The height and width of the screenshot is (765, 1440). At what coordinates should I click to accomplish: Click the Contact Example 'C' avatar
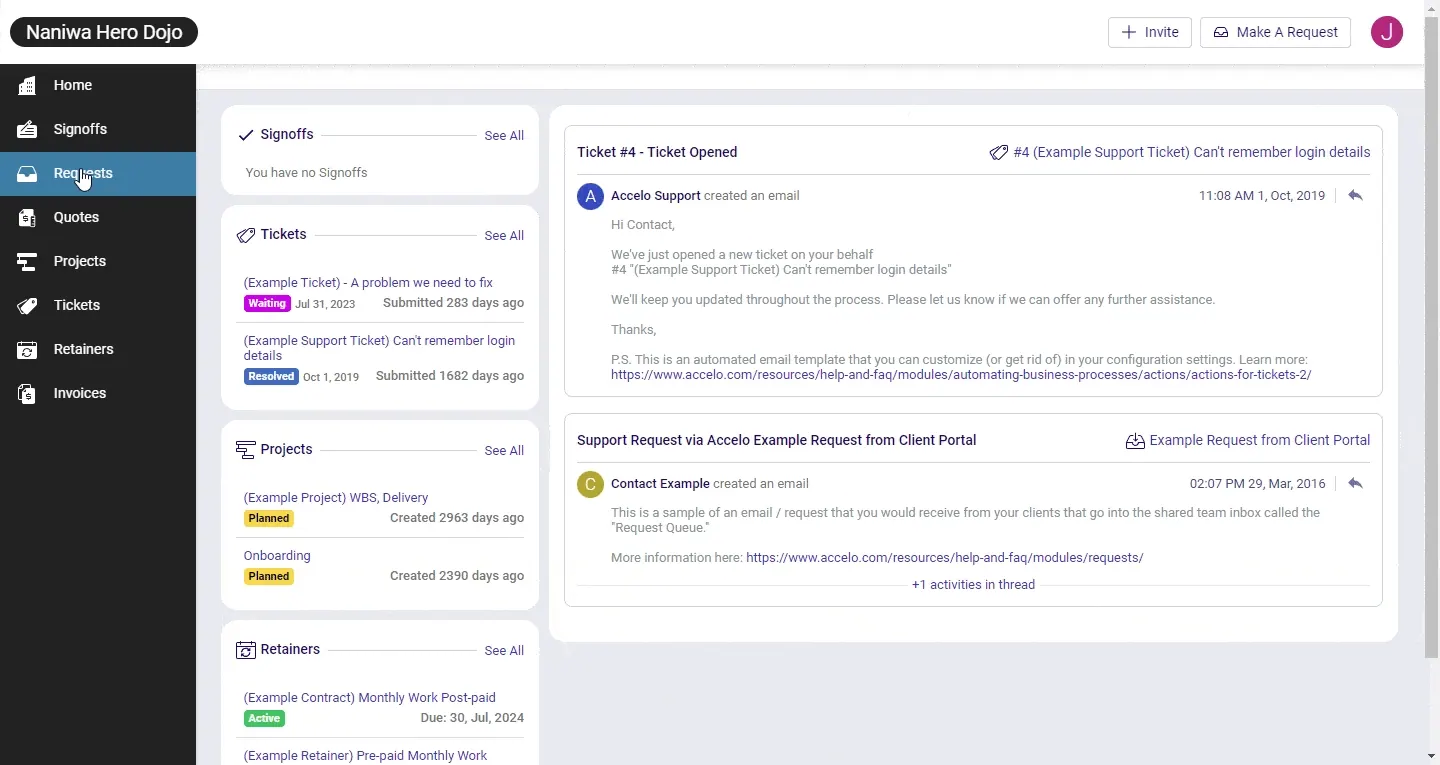590,484
